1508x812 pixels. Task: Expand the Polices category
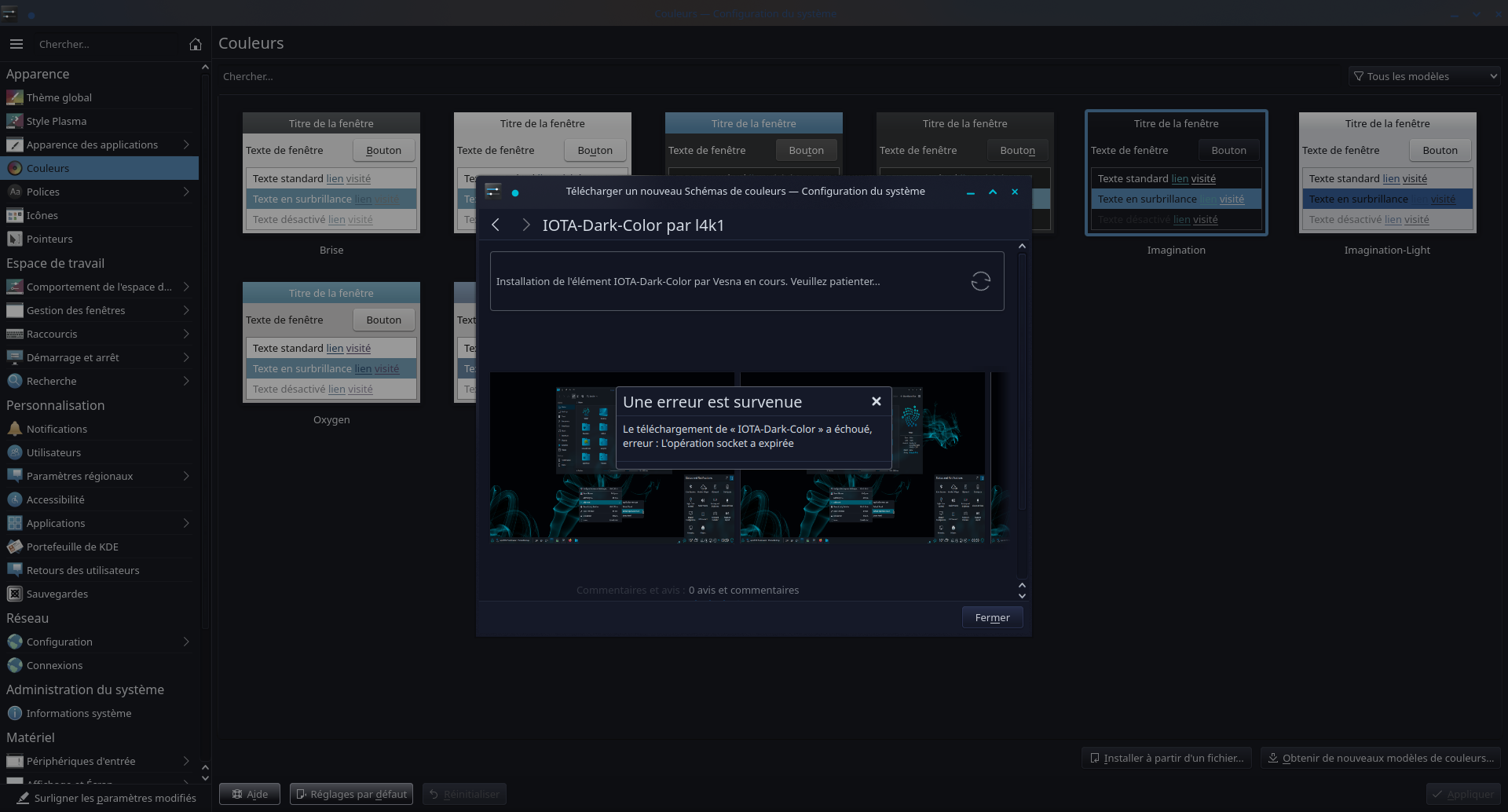tap(186, 192)
